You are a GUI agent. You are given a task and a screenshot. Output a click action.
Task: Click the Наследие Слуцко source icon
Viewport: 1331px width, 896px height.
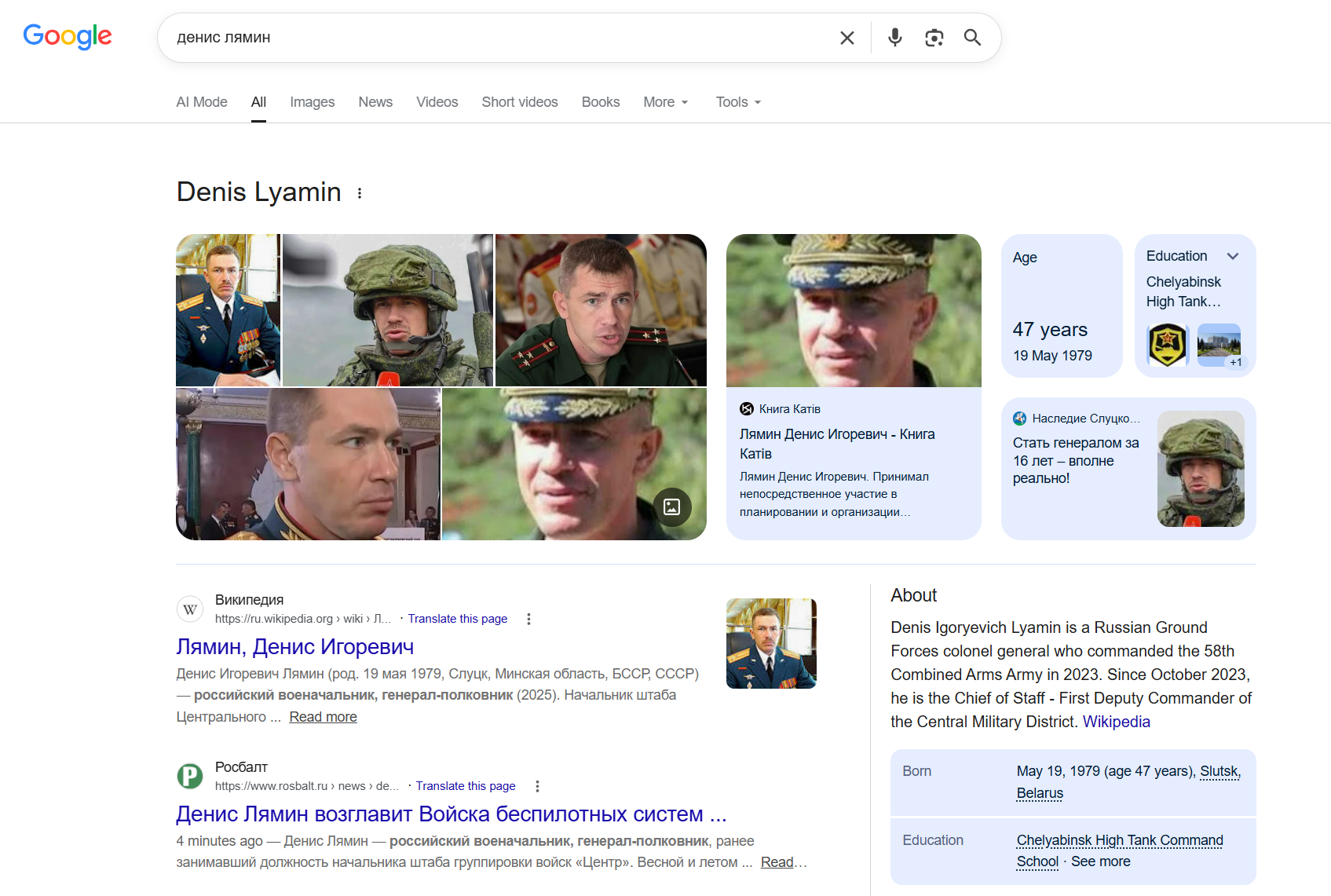pos(1020,419)
